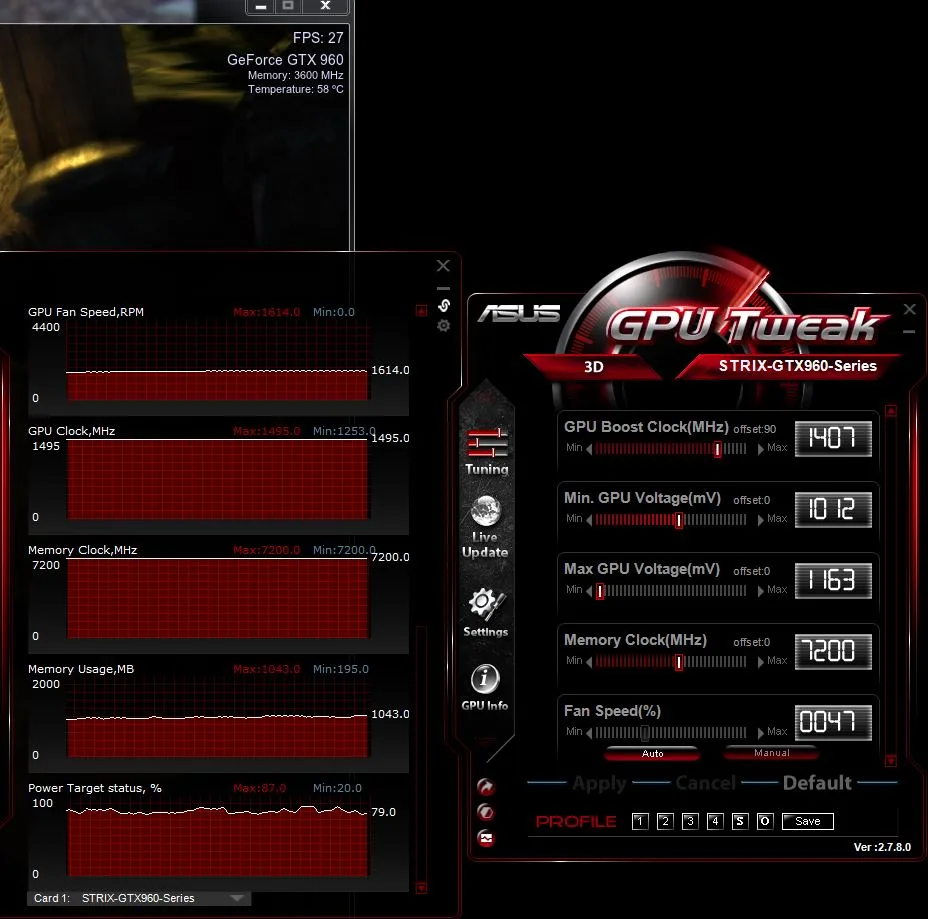Click the up arrow above GPU Tweak's tuning sliders

point(891,410)
